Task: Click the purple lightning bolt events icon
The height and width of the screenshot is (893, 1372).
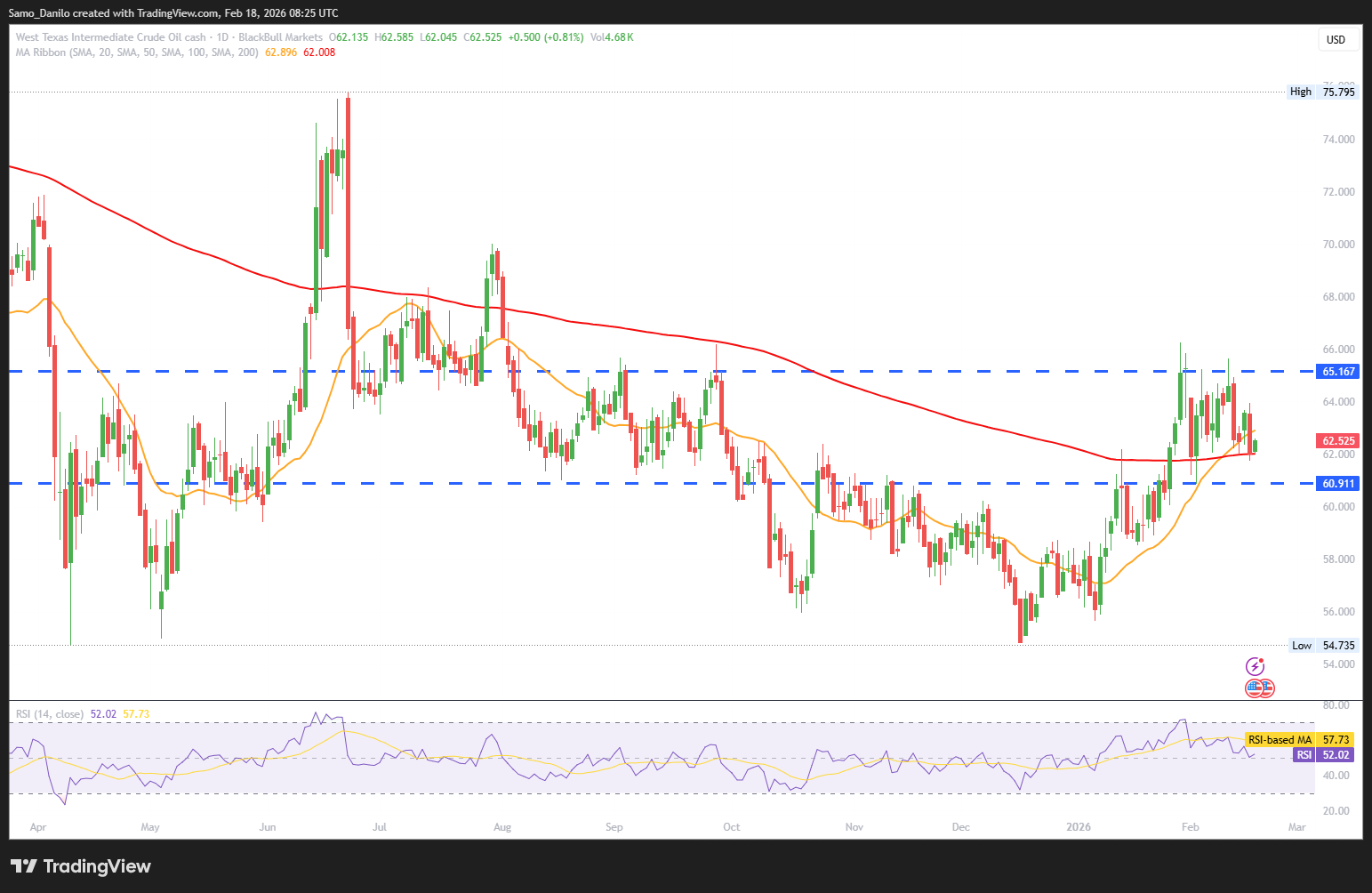Action: coord(1255,666)
